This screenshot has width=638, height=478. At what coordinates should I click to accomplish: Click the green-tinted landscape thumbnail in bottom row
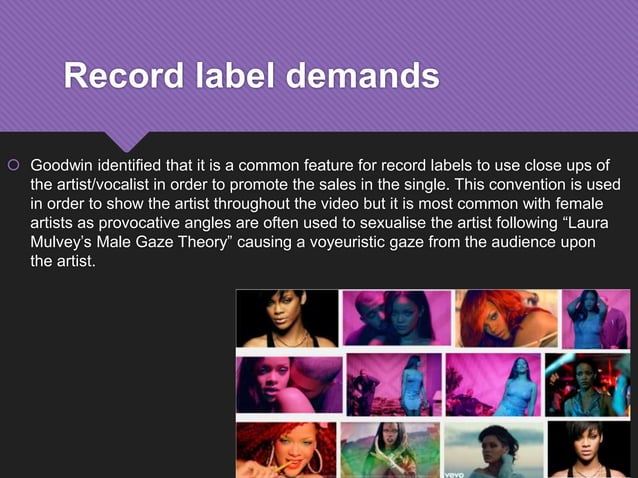coord(390,450)
